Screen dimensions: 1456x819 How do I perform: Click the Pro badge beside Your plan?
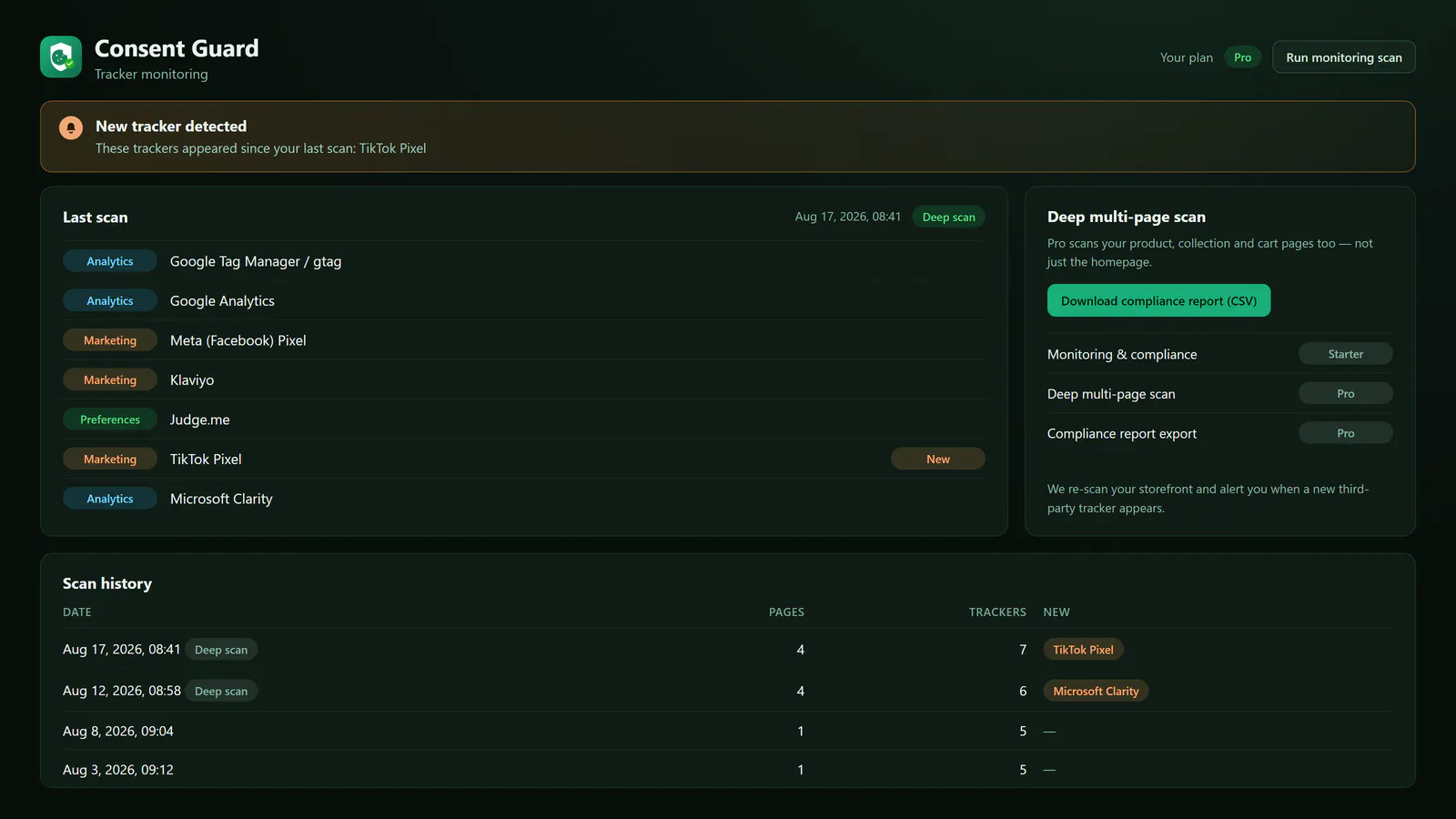click(1242, 57)
